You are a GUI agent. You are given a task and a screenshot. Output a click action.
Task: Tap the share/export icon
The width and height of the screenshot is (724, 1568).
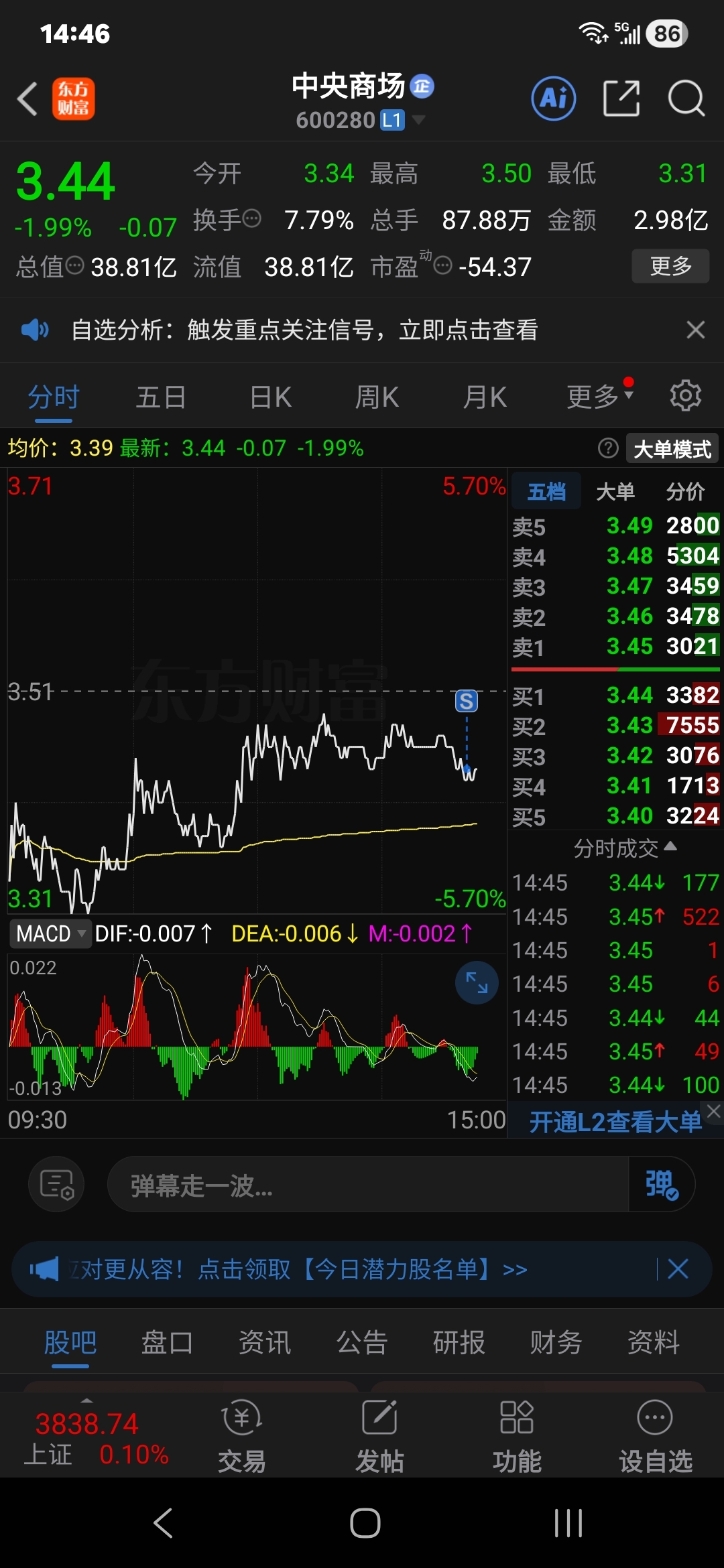pyautogui.click(x=621, y=99)
